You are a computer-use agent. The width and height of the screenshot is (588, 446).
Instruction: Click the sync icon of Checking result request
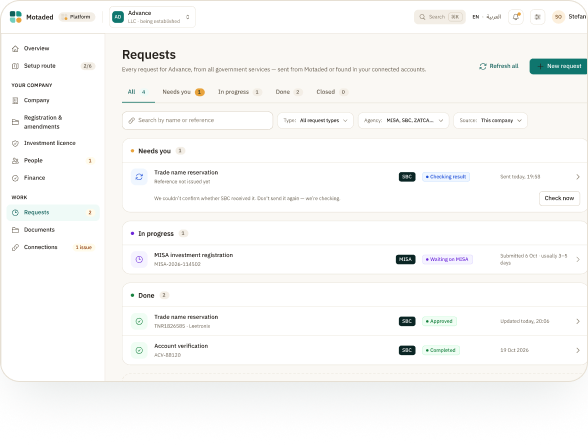[139, 177]
